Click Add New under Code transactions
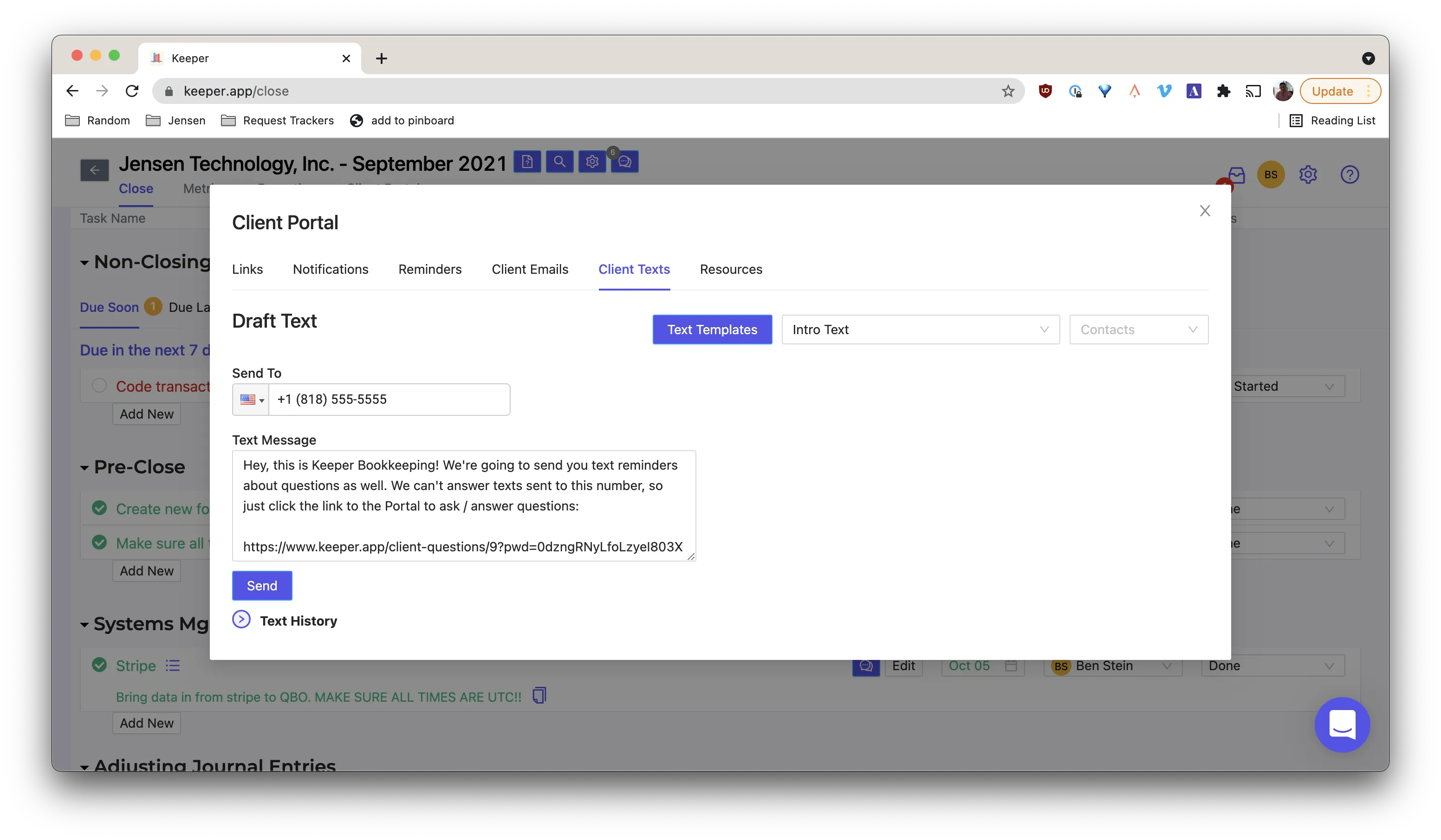The height and width of the screenshot is (840, 1441). tap(146, 414)
